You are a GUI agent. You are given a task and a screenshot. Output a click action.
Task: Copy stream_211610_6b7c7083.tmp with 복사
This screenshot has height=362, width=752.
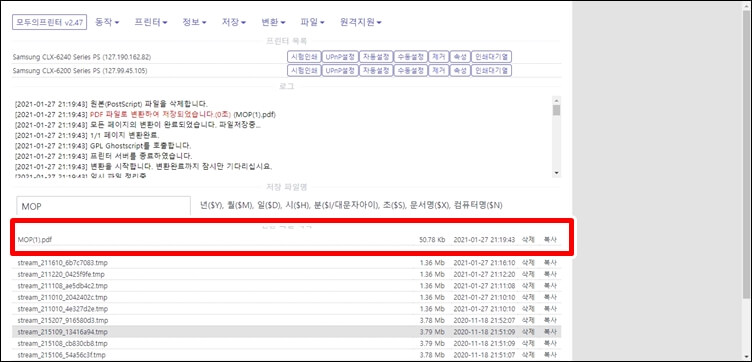click(x=550, y=263)
